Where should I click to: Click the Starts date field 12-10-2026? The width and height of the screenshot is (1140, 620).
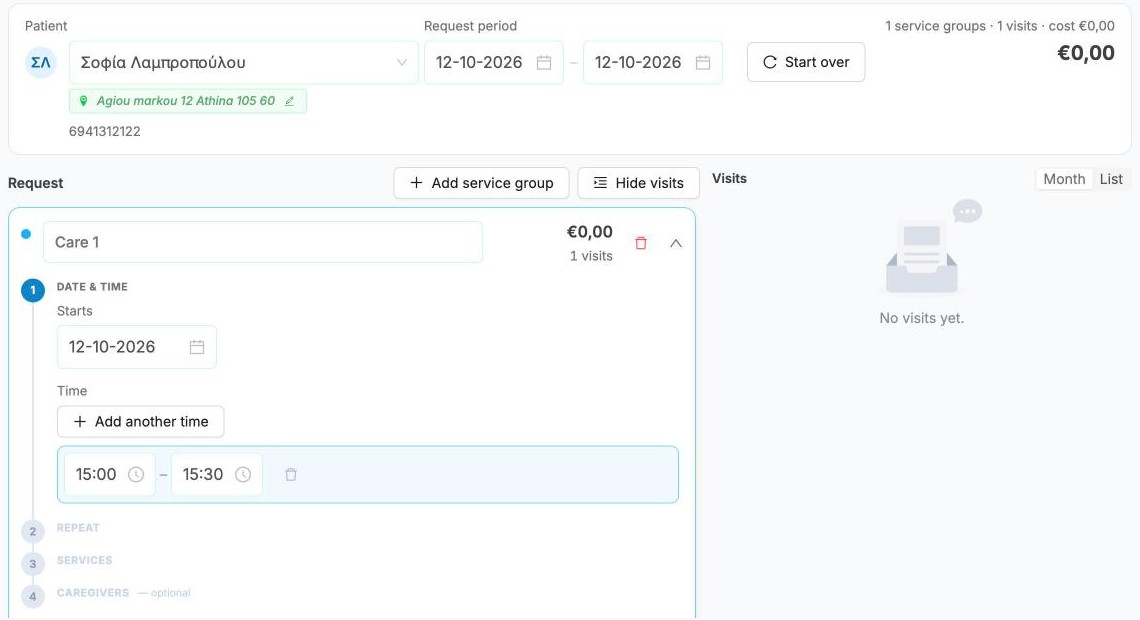137,347
